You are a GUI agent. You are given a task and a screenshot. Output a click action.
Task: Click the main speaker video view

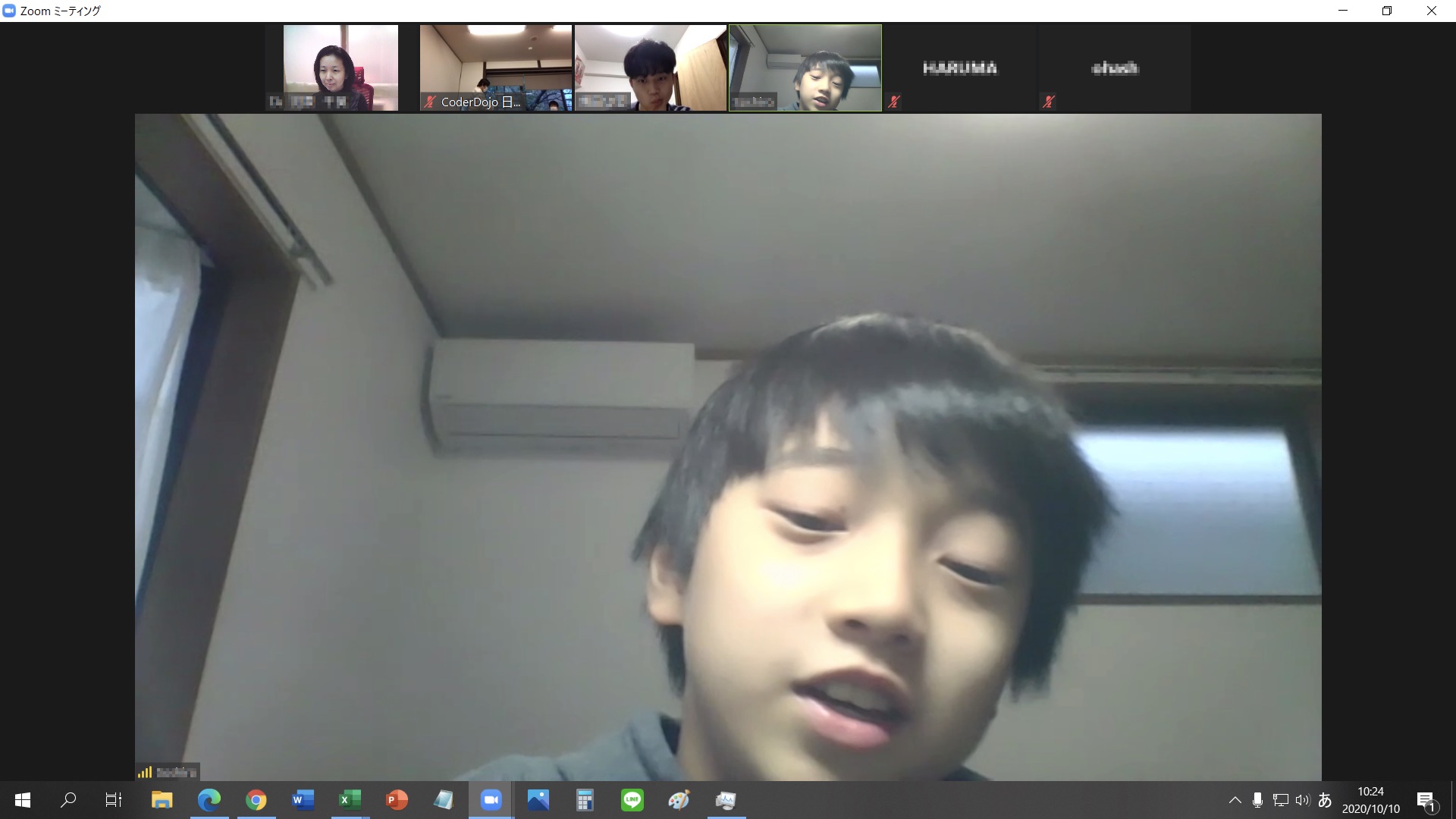728,447
